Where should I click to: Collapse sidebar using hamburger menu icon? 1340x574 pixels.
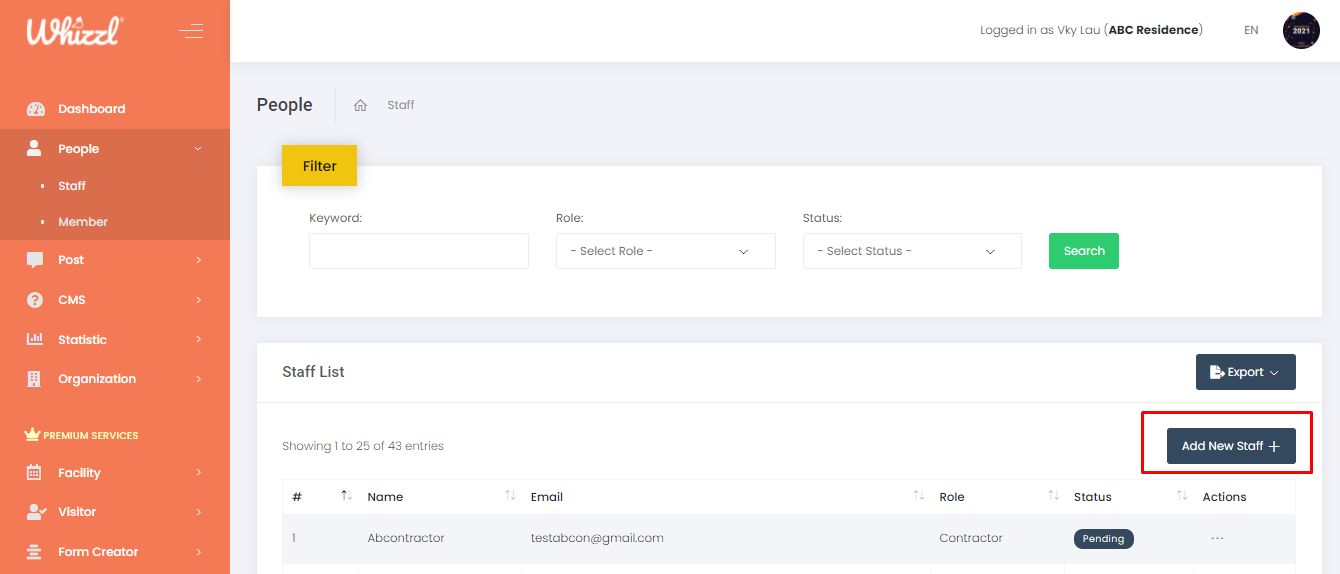point(191,31)
